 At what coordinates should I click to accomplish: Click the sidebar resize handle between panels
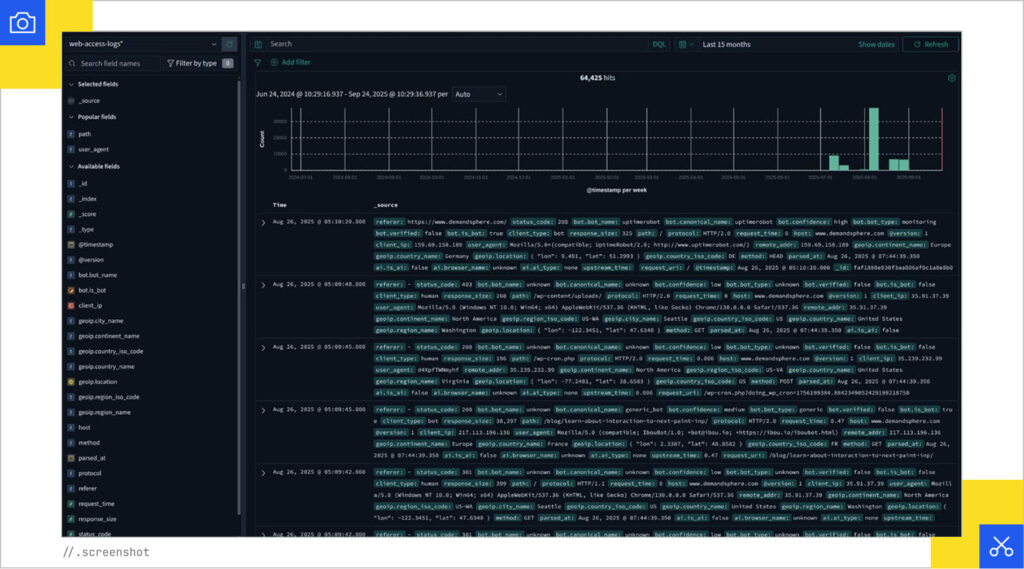point(244,286)
